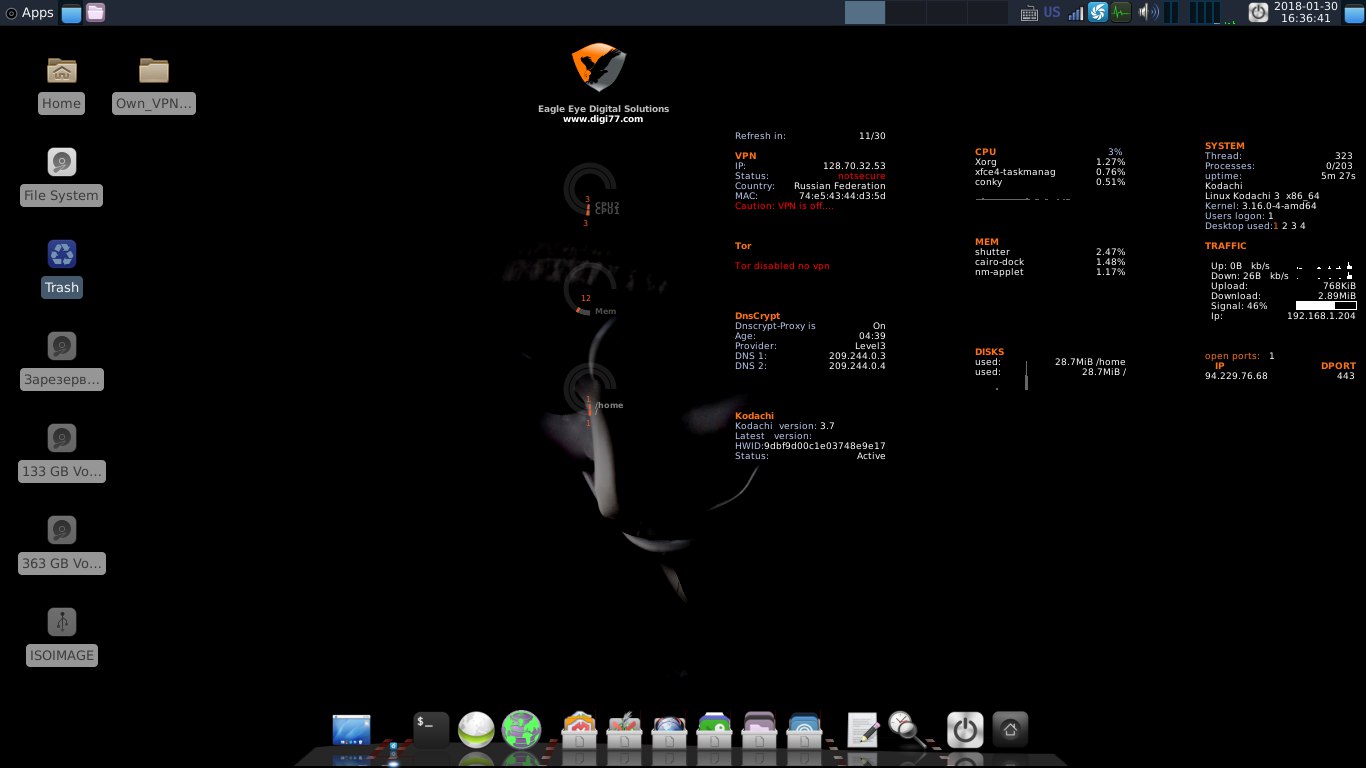Open the dock stack with green folder icon
This screenshot has width=1366, height=768.
[x=714, y=731]
